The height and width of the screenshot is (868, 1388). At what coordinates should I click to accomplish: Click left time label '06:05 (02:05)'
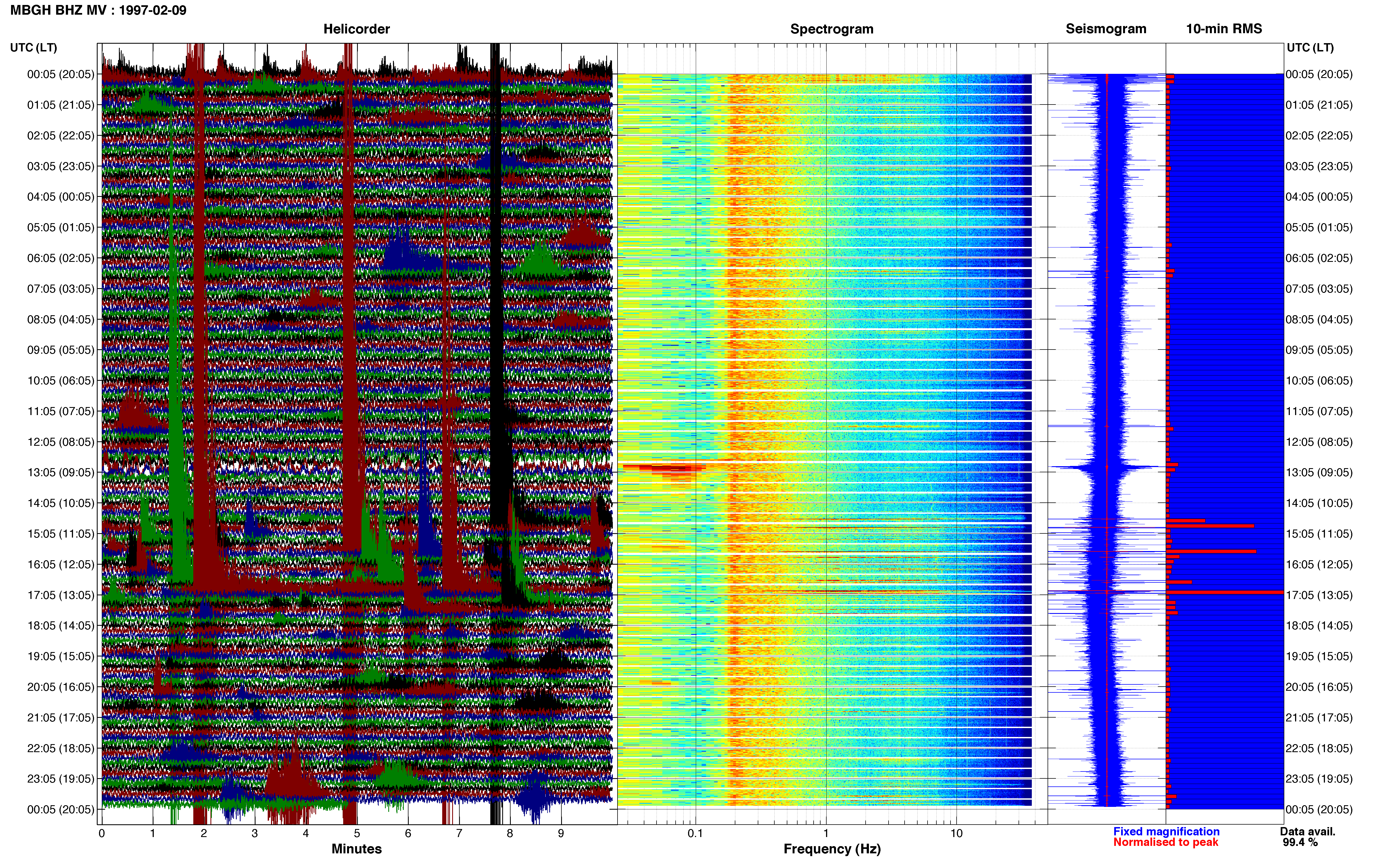coord(60,258)
